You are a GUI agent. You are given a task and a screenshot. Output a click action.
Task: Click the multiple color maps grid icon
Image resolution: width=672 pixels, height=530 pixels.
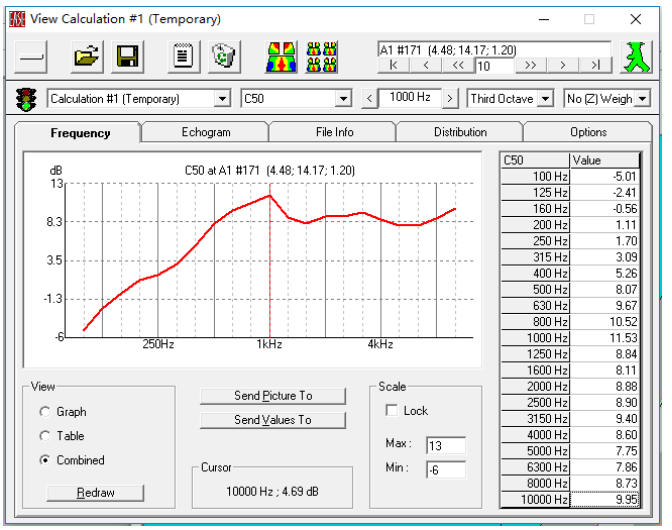(x=321, y=57)
